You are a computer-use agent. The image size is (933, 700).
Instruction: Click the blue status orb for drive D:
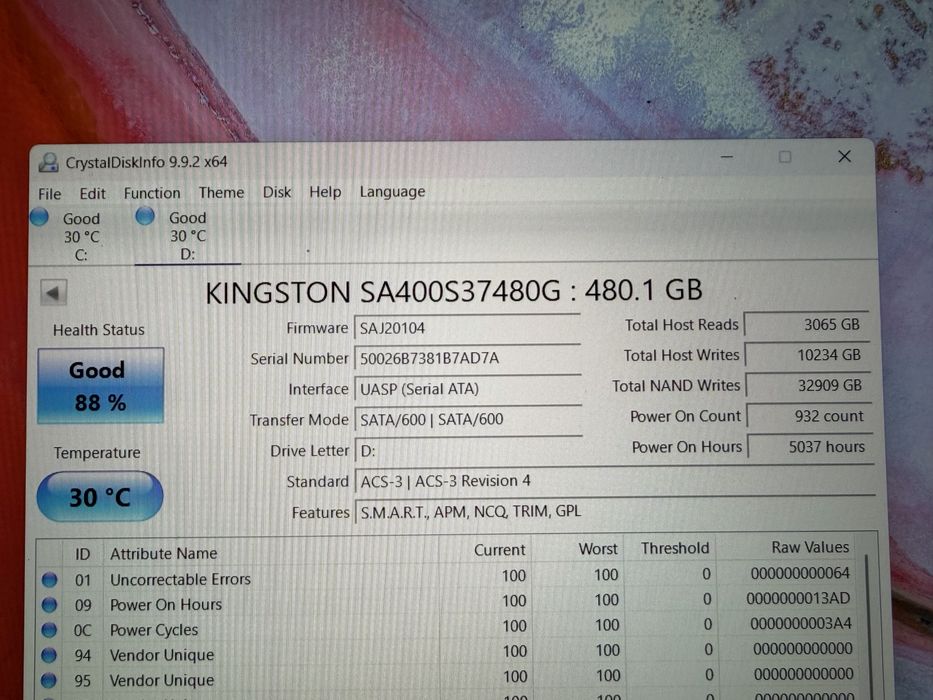pyautogui.click(x=145, y=215)
